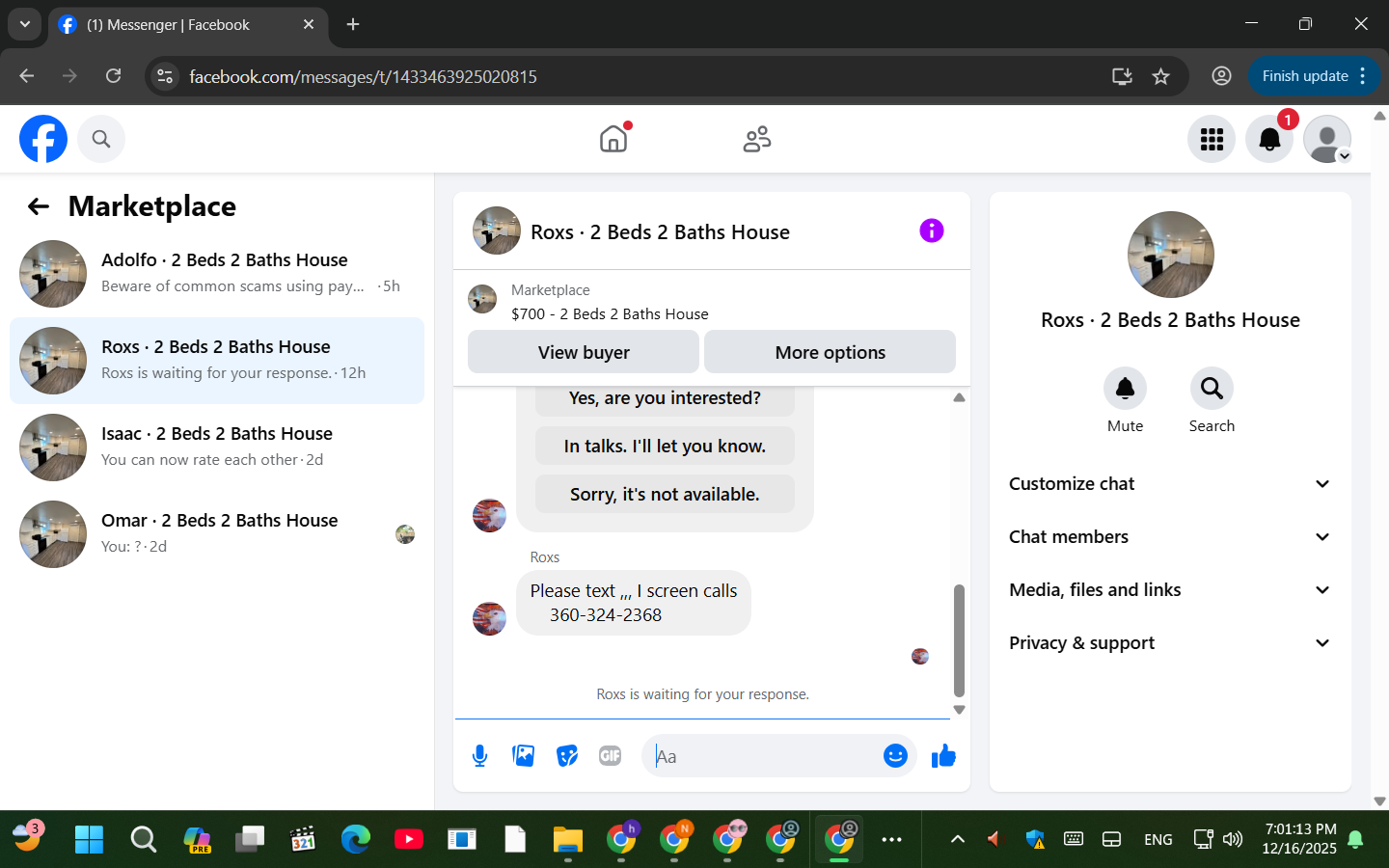The image size is (1389, 868).
Task: Open the Windows Start menu
Action: [x=89, y=839]
